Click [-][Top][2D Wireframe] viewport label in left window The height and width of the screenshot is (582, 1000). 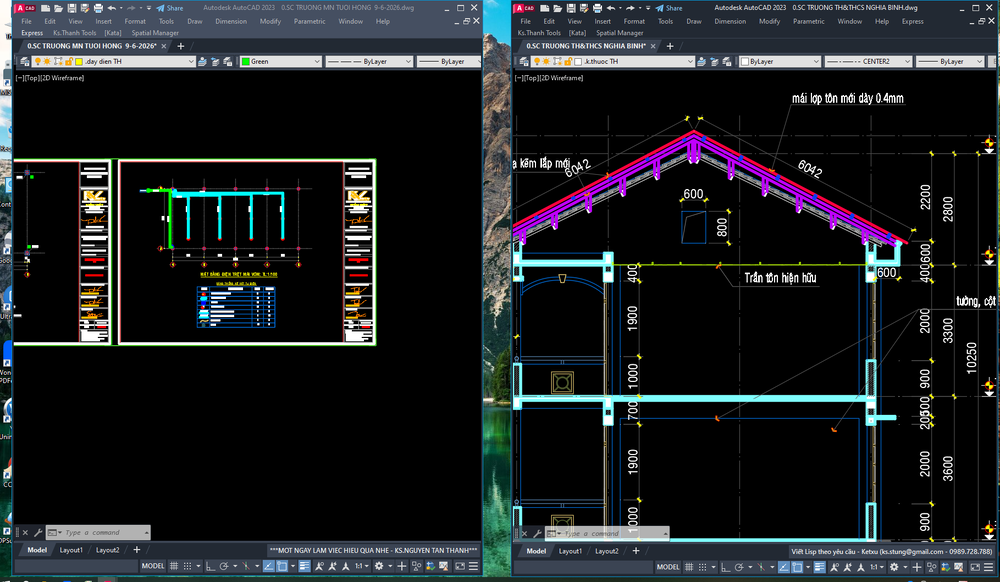point(50,78)
